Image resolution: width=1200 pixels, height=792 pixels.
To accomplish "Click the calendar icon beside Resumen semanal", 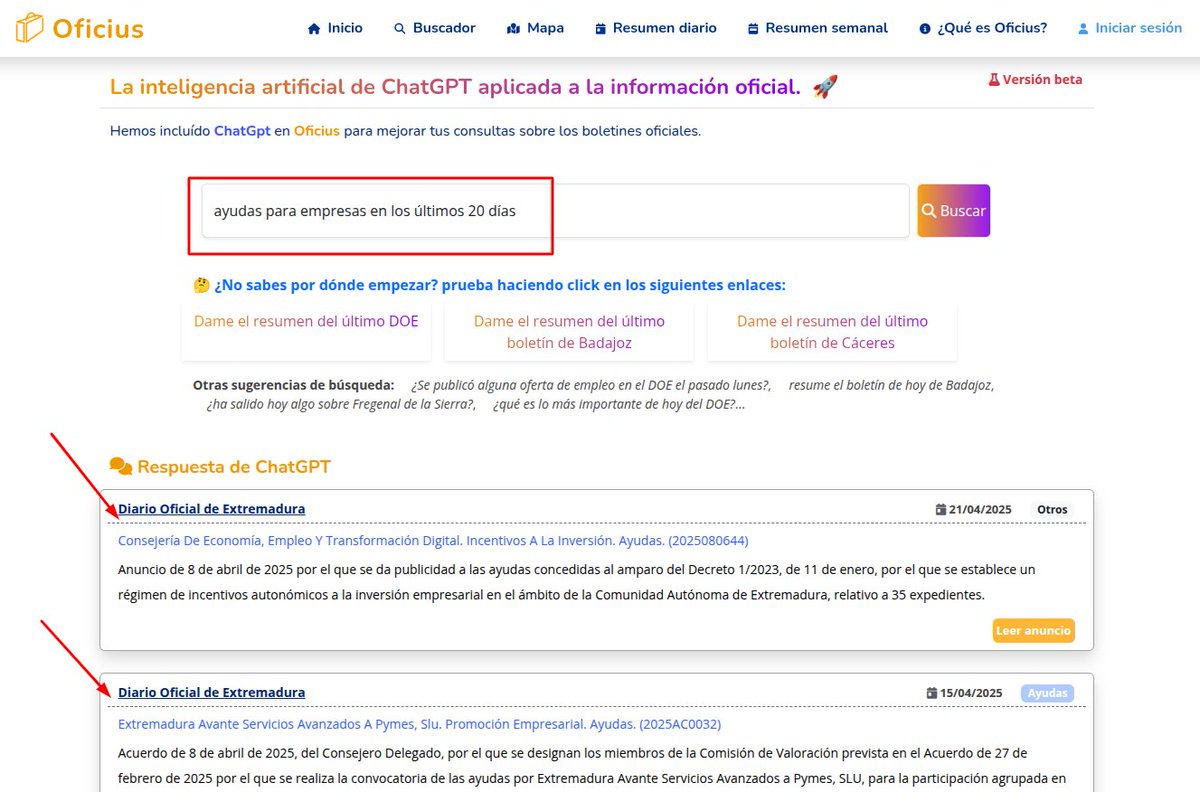I will pos(753,29).
